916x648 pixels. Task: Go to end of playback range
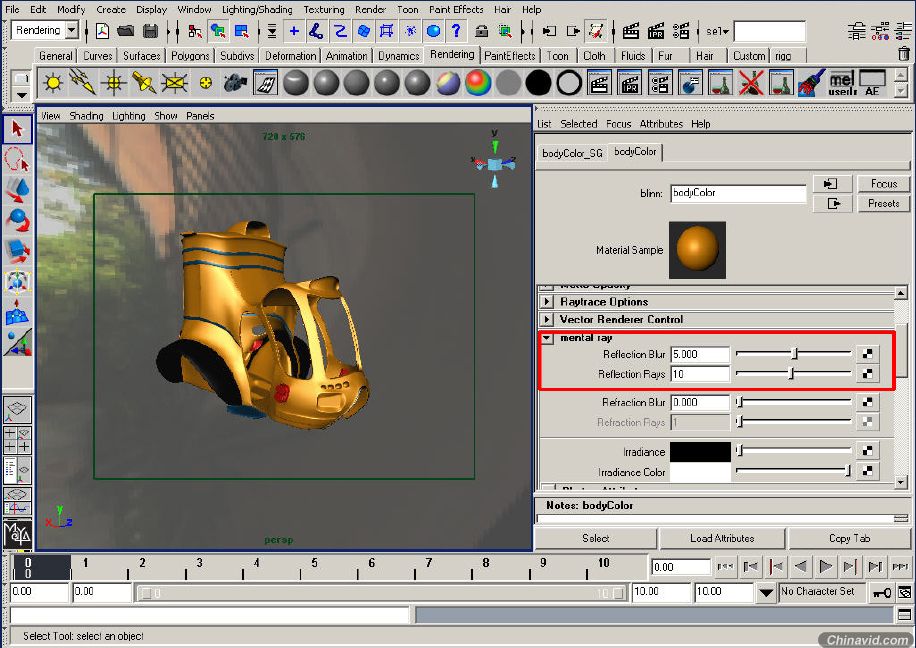900,566
